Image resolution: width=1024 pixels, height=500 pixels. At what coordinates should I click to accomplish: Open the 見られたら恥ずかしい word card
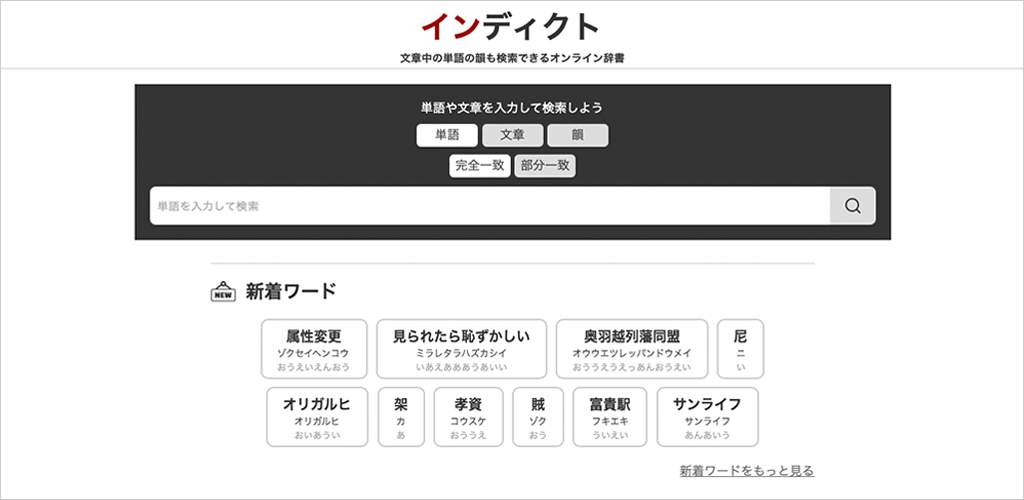tap(461, 349)
